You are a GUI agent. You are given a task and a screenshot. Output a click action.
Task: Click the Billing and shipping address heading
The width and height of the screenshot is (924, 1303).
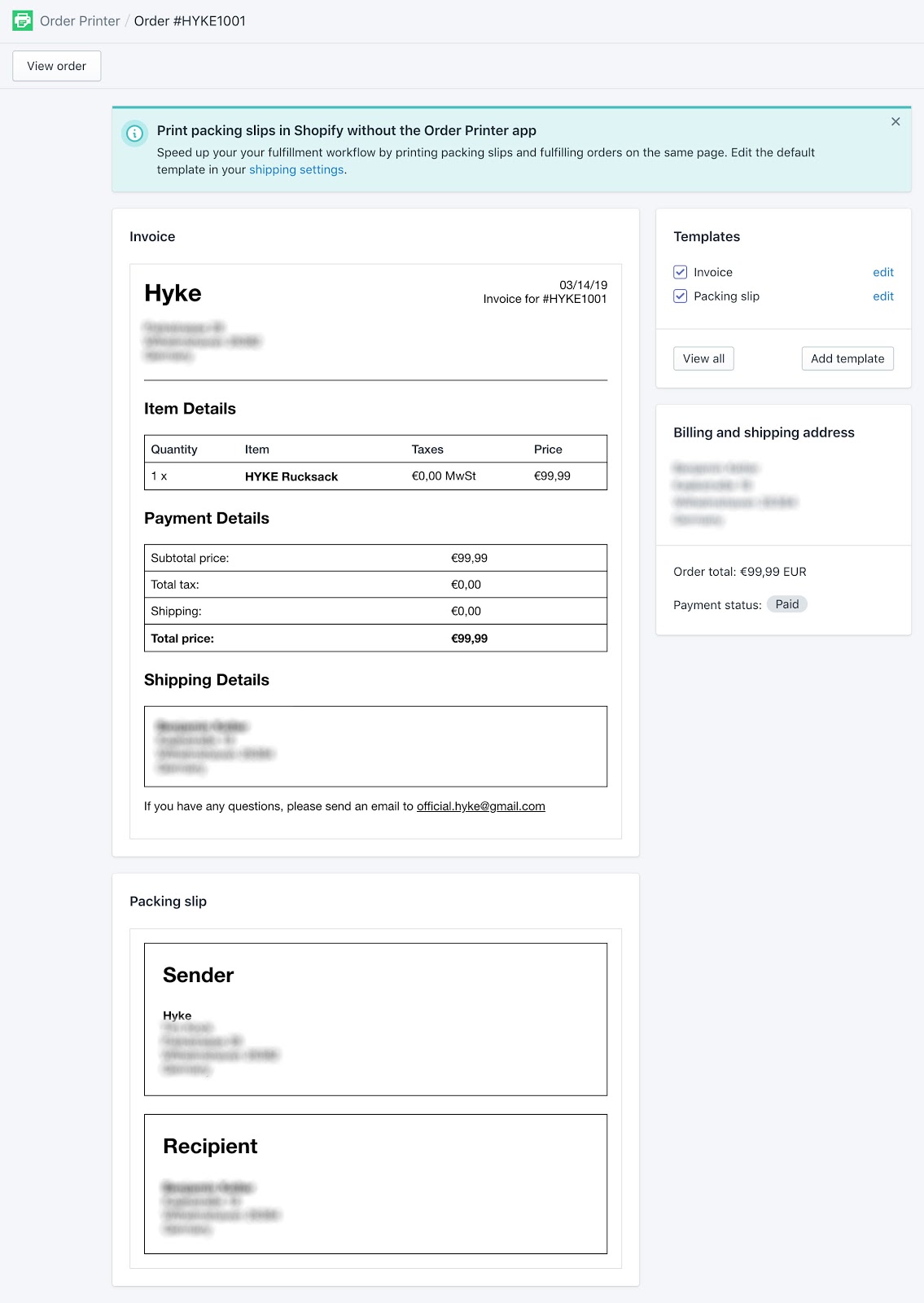tap(764, 432)
